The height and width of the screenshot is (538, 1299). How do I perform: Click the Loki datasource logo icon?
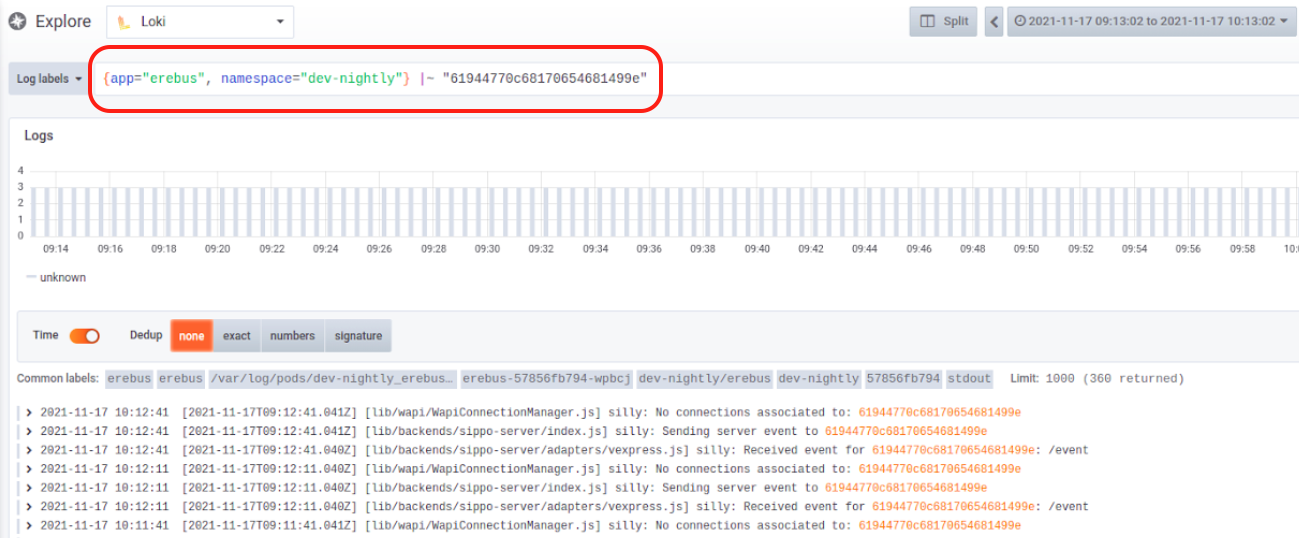123,21
